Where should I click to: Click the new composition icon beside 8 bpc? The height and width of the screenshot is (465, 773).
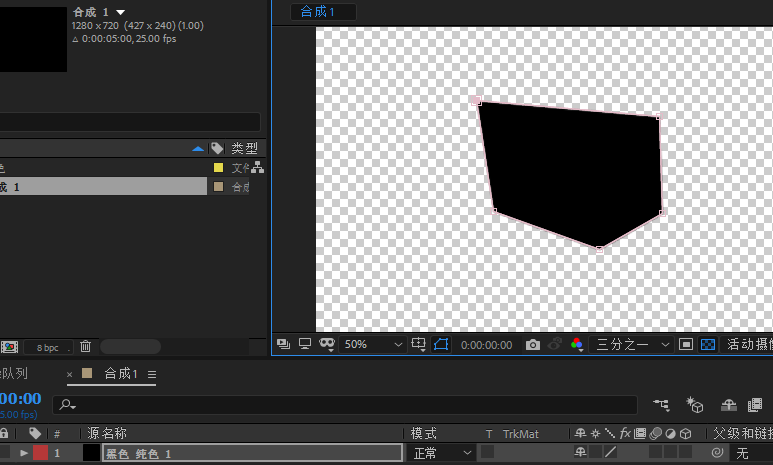(x=9, y=347)
